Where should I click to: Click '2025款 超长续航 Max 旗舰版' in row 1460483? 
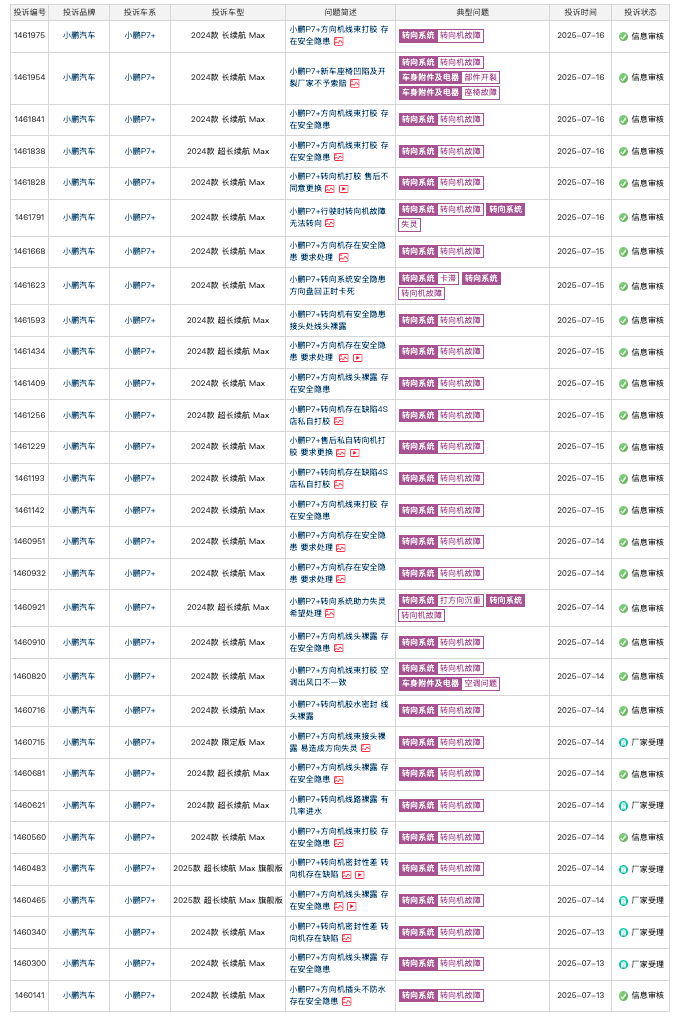coord(228,868)
